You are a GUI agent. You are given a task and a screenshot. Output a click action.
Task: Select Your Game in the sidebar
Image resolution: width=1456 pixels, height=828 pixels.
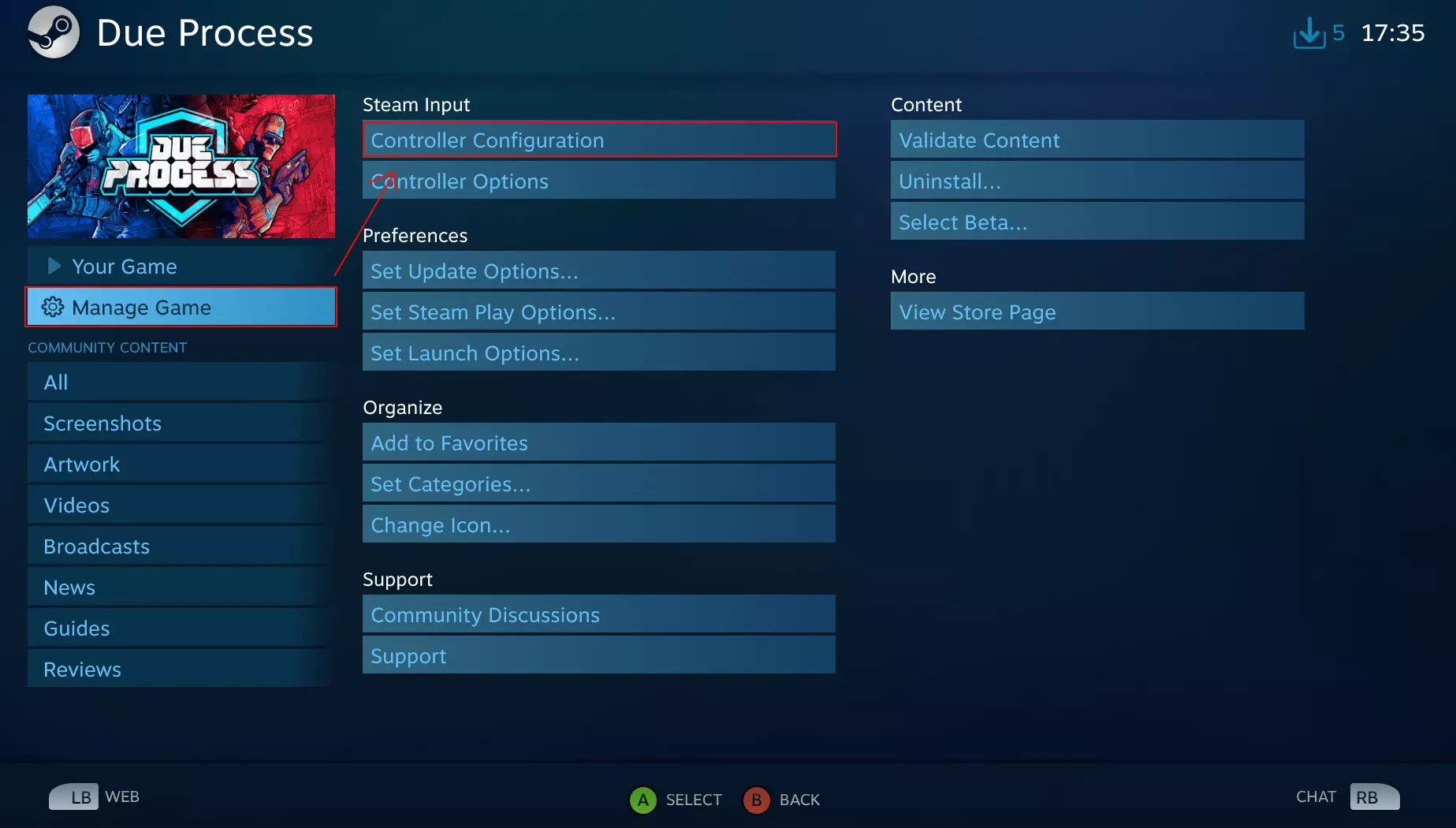point(181,267)
